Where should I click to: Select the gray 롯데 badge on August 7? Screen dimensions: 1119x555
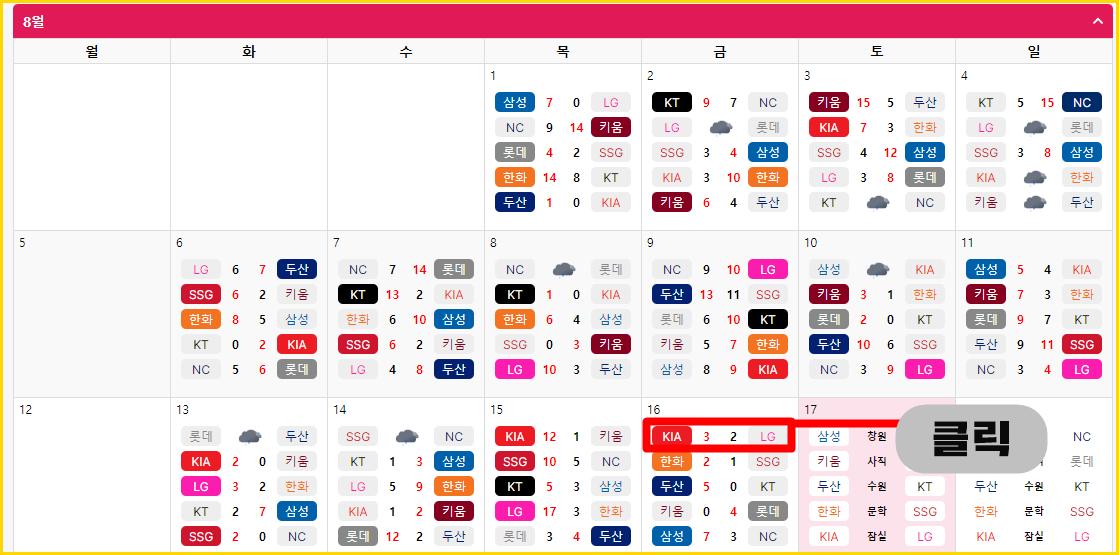454,270
